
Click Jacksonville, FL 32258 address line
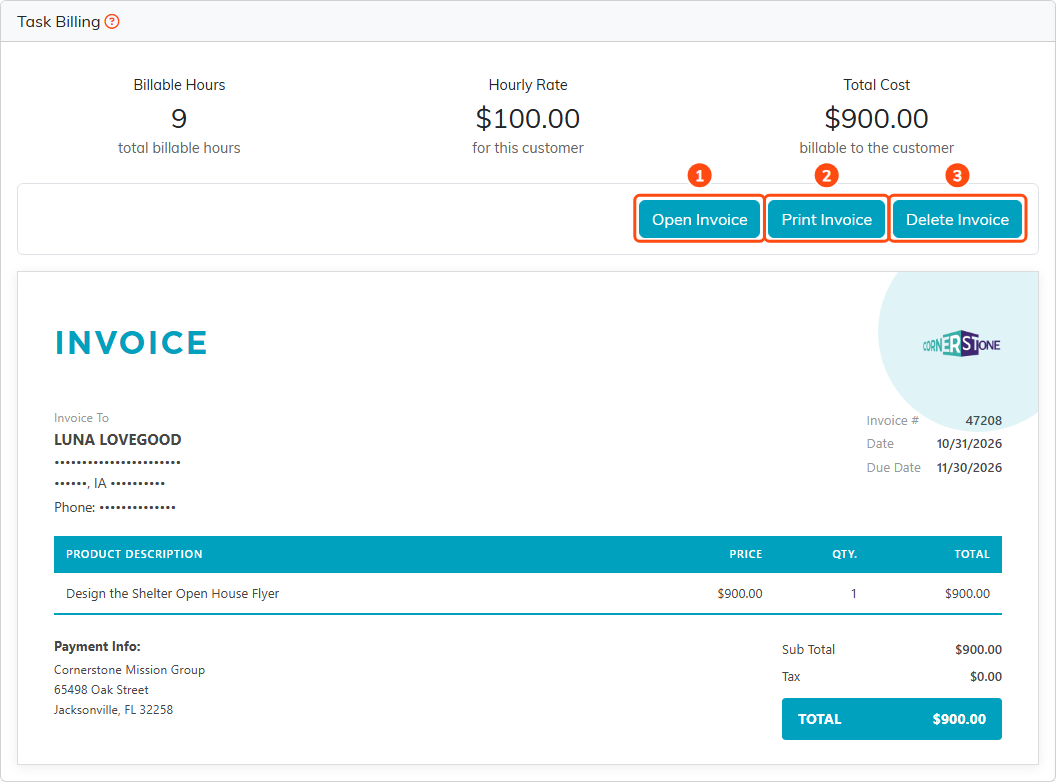(x=113, y=709)
